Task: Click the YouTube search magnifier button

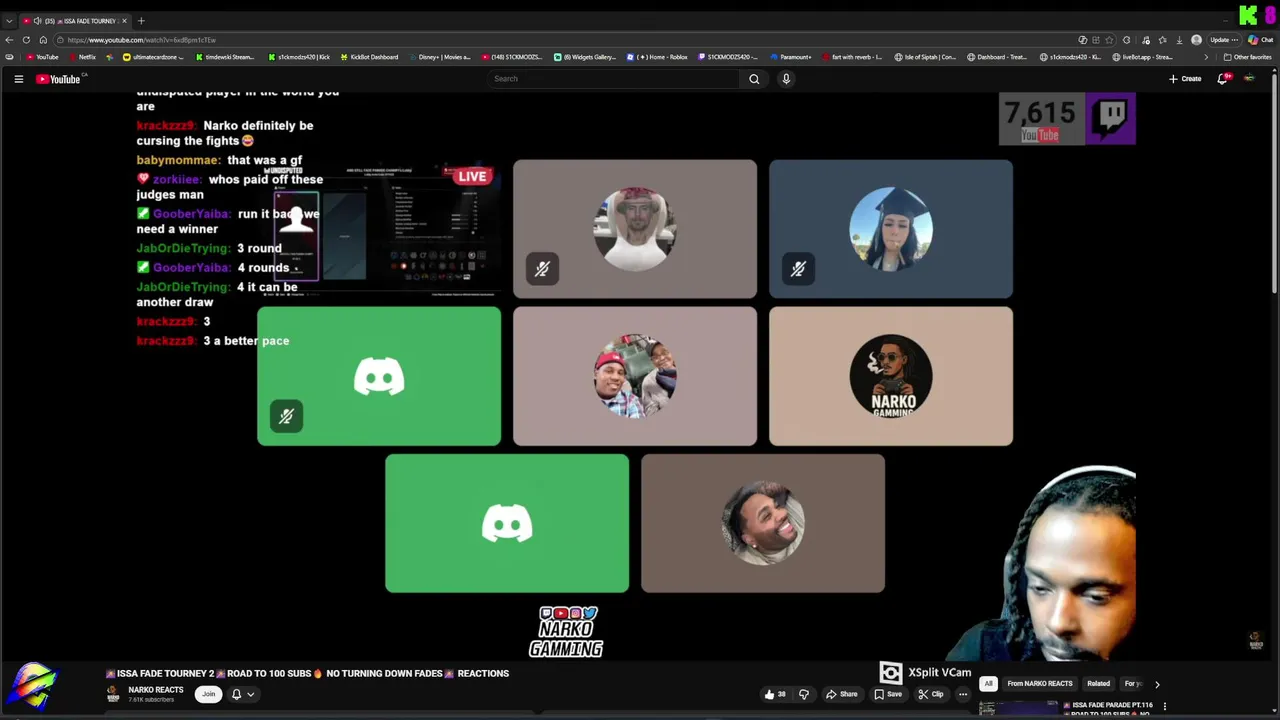Action: click(754, 79)
